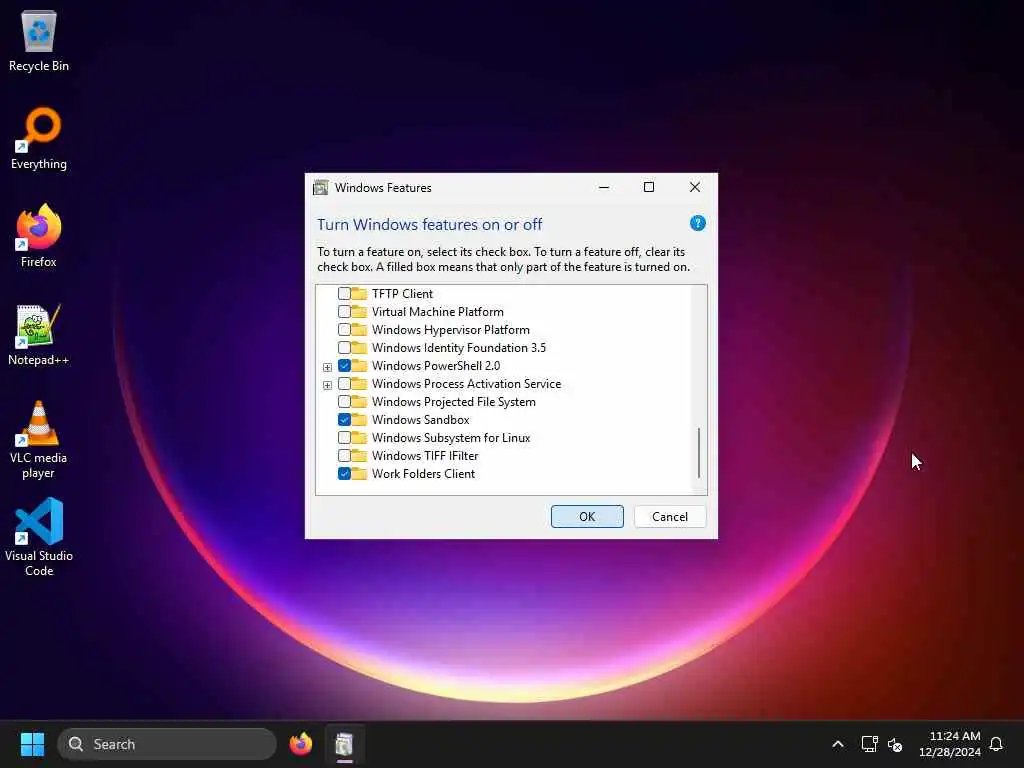Open the Windows Start menu
This screenshot has height=768, width=1024.
[x=32, y=744]
